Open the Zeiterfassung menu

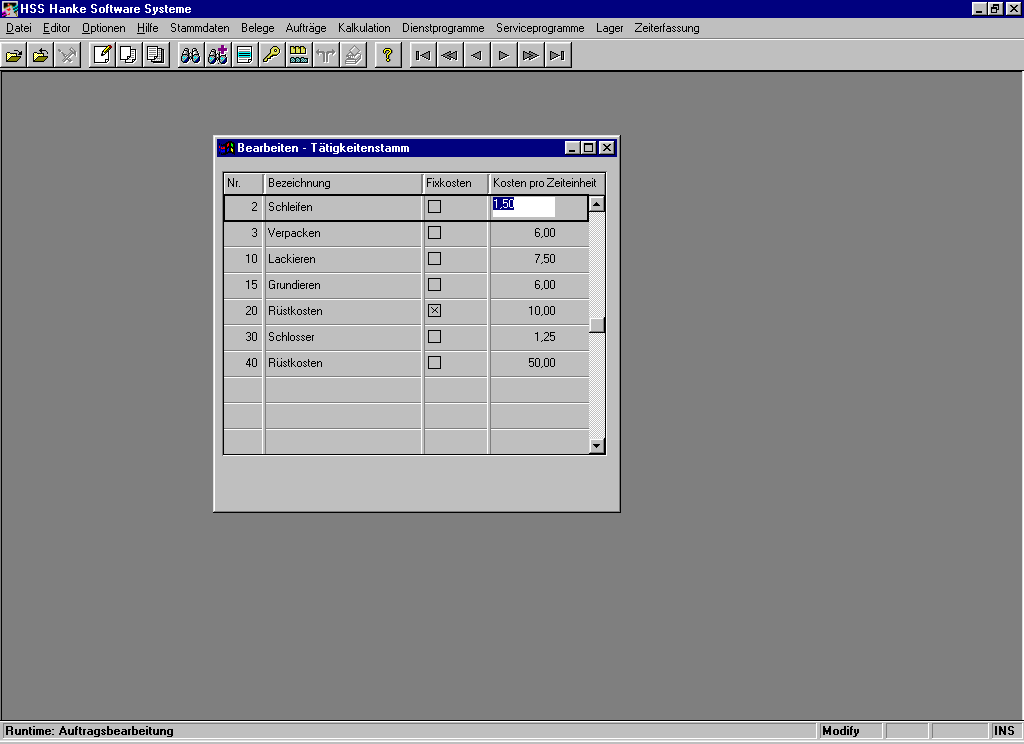pyautogui.click(x=667, y=28)
